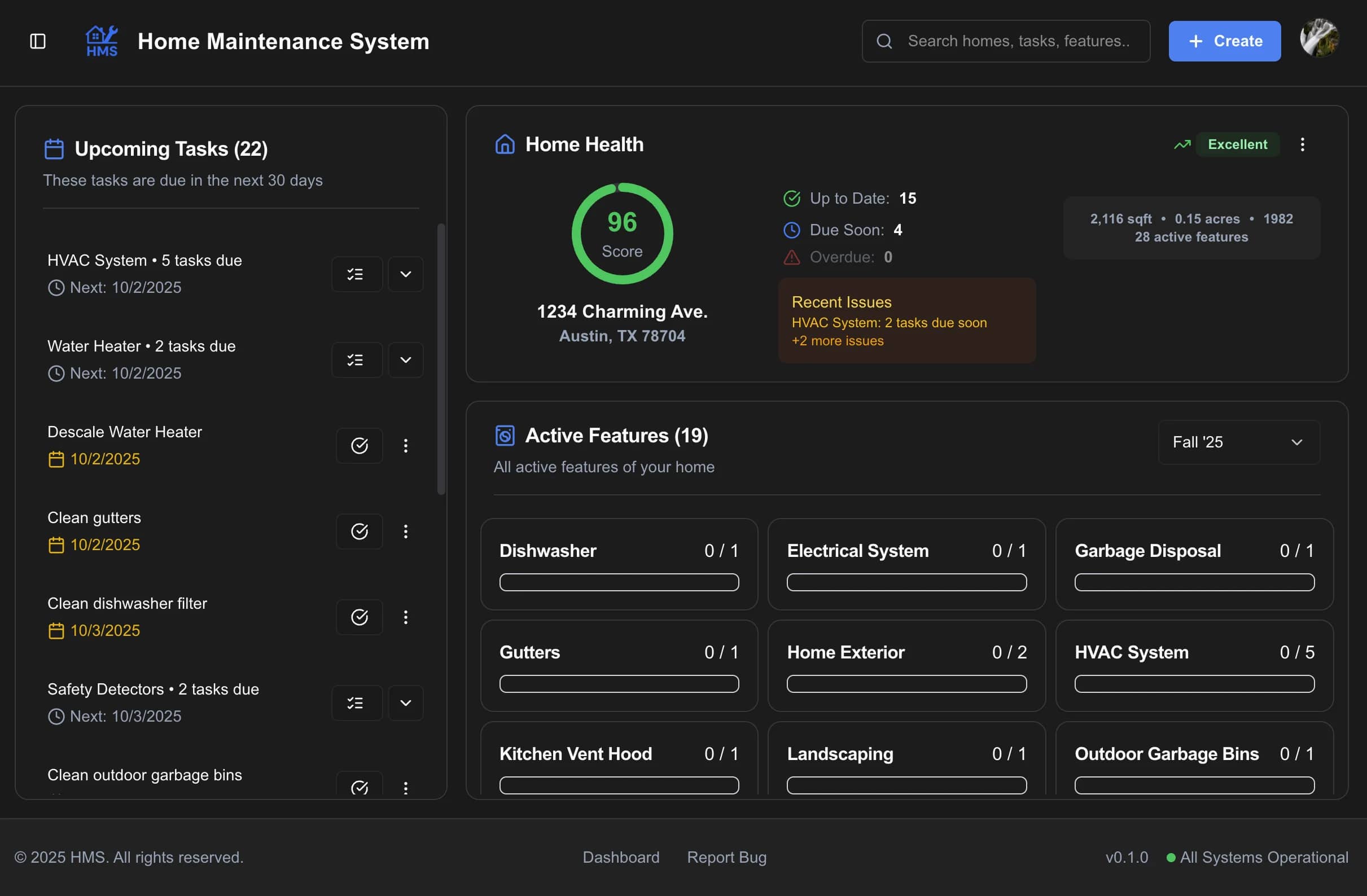Open the Fall '25 season dropdown

[1239, 442]
